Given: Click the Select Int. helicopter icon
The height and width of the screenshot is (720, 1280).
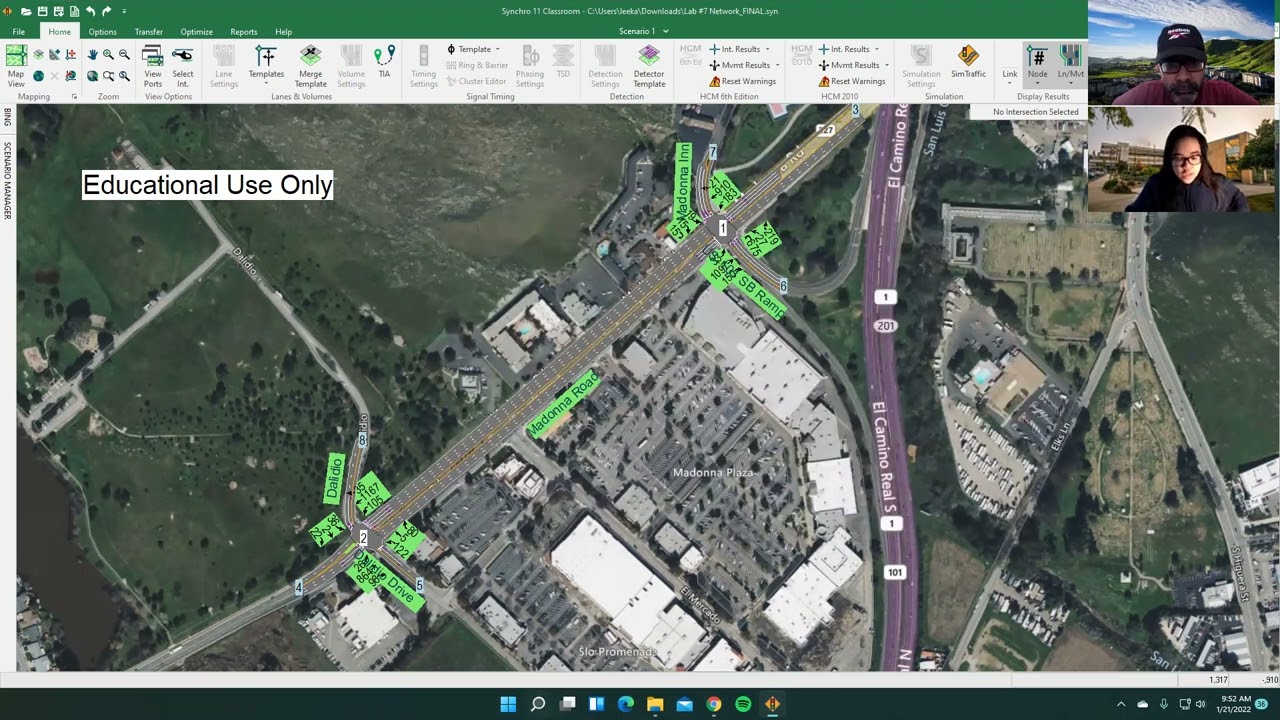Looking at the screenshot, I should pos(183,66).
